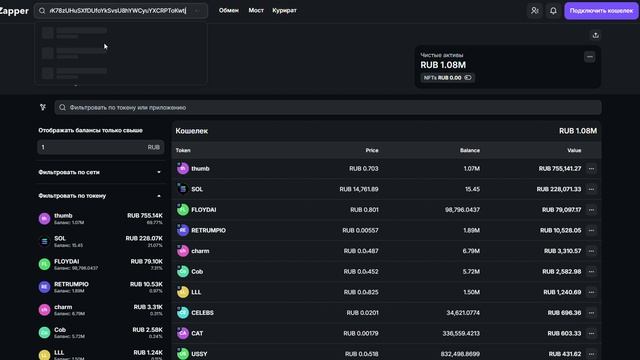Click thumb value RUB 755,141.27
This screenshot has width=640, height=360.
point(560,169)
